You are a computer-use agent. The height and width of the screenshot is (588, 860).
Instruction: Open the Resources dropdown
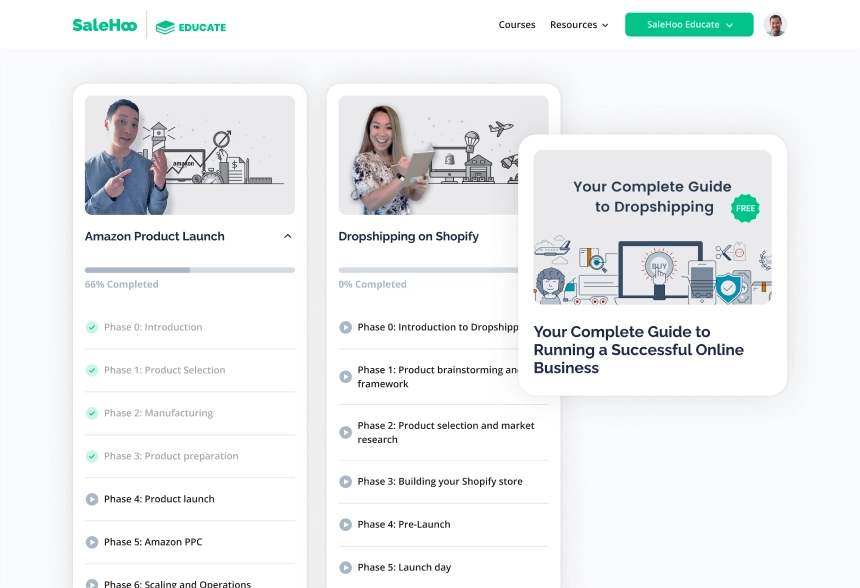579,24
